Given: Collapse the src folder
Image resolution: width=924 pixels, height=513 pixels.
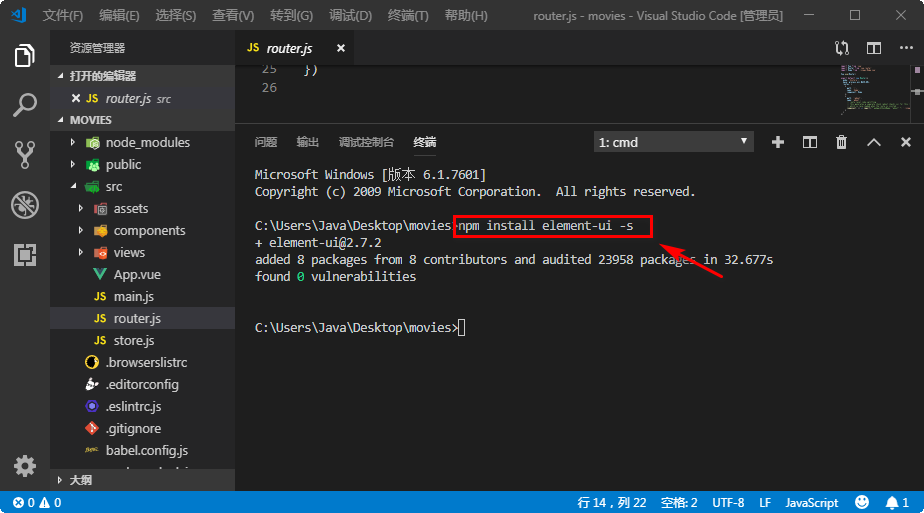Looking at the screenshot, I should point(73,186).
